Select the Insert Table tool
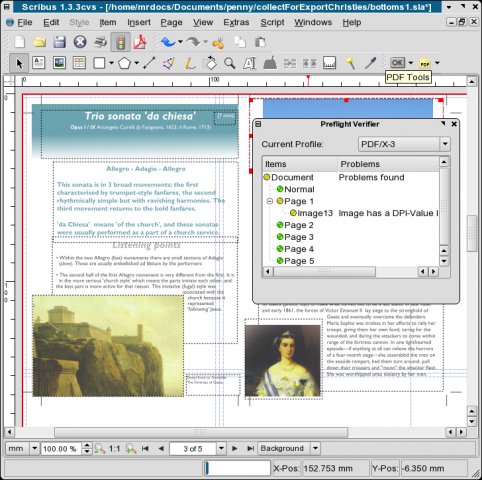Image resolution: width=482 pixels, height=480 pixels. tap(79, 63)
